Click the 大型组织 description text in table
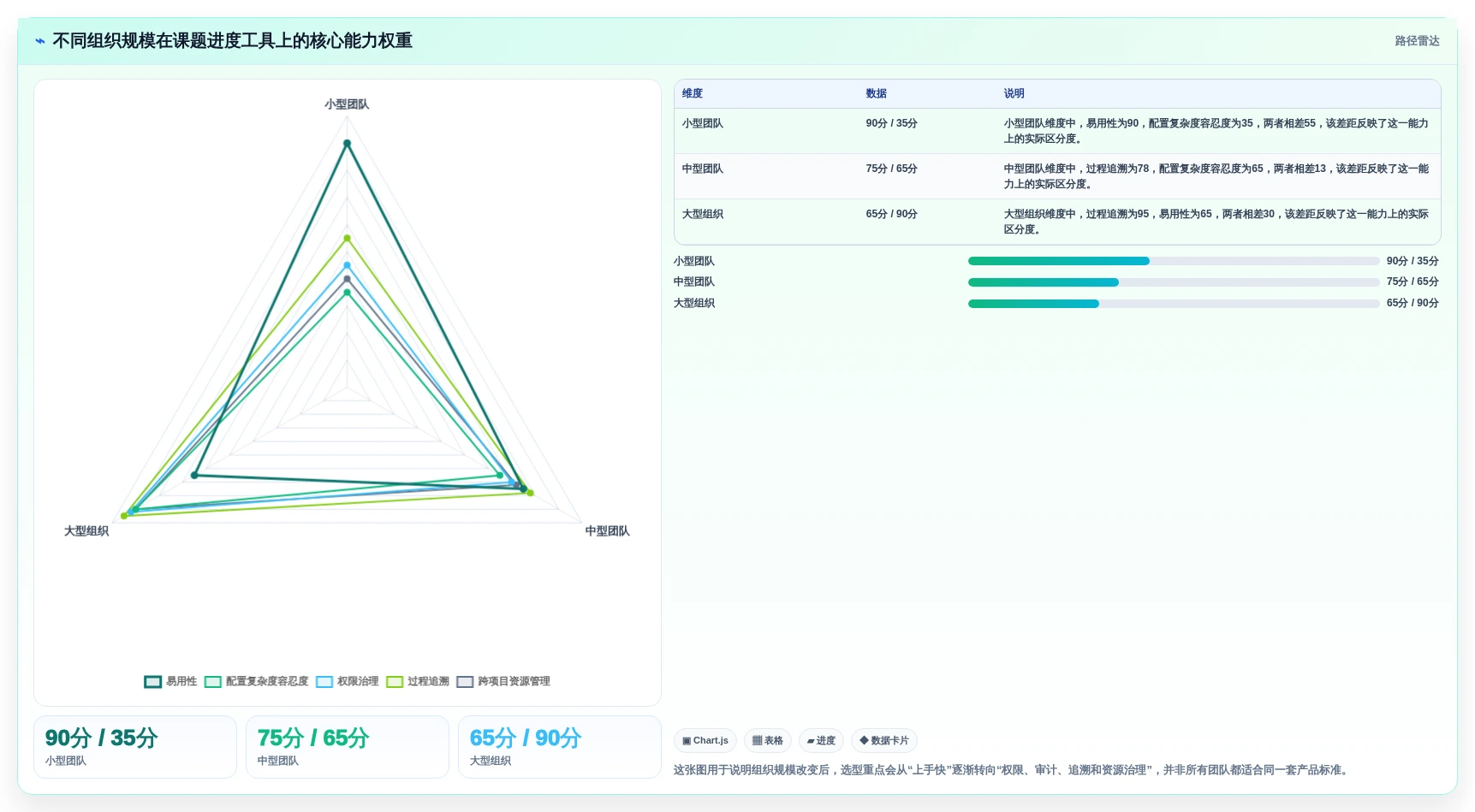 (1216, 222)
